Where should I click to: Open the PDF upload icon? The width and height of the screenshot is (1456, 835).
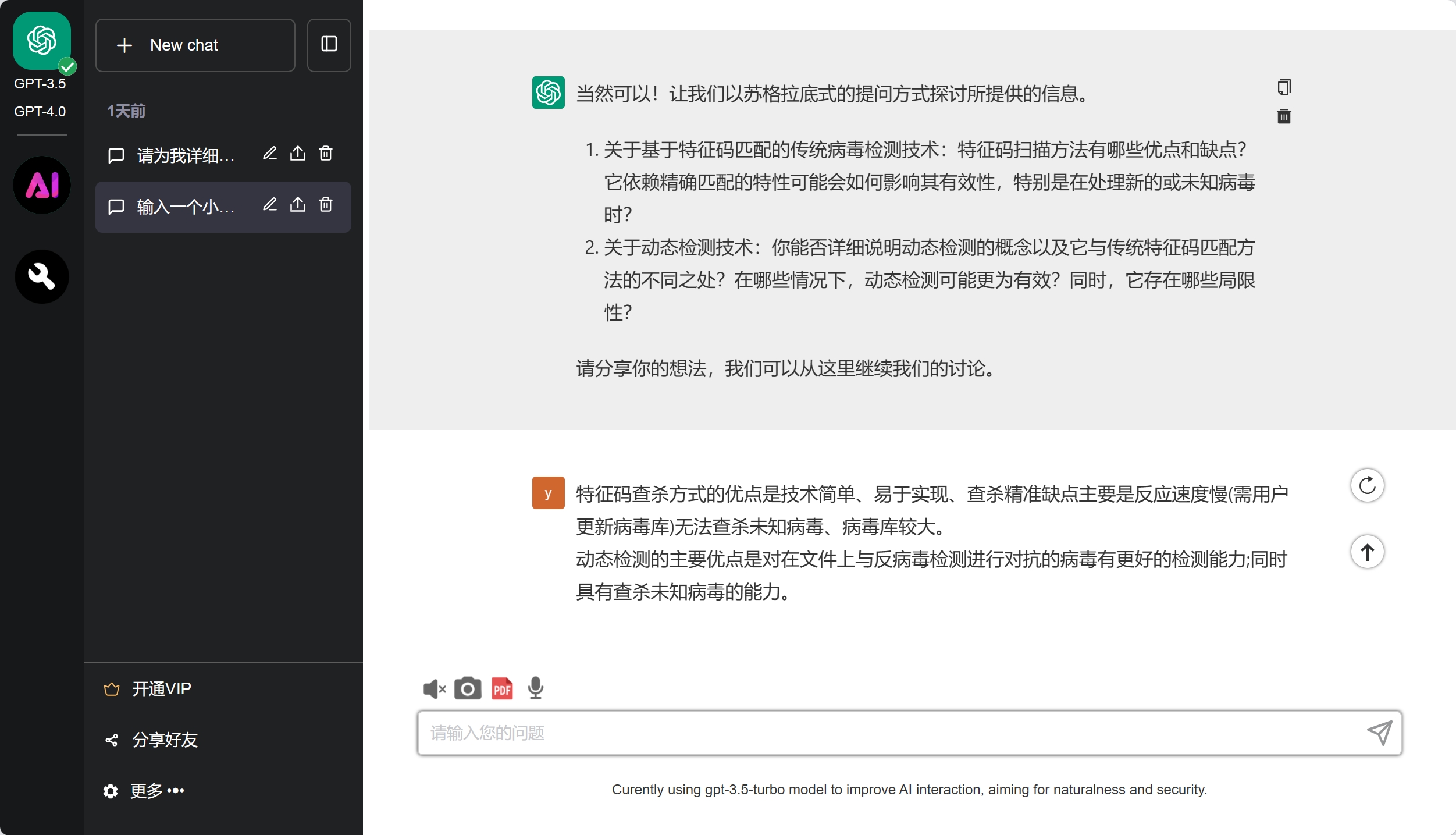(x=502, y=688)
